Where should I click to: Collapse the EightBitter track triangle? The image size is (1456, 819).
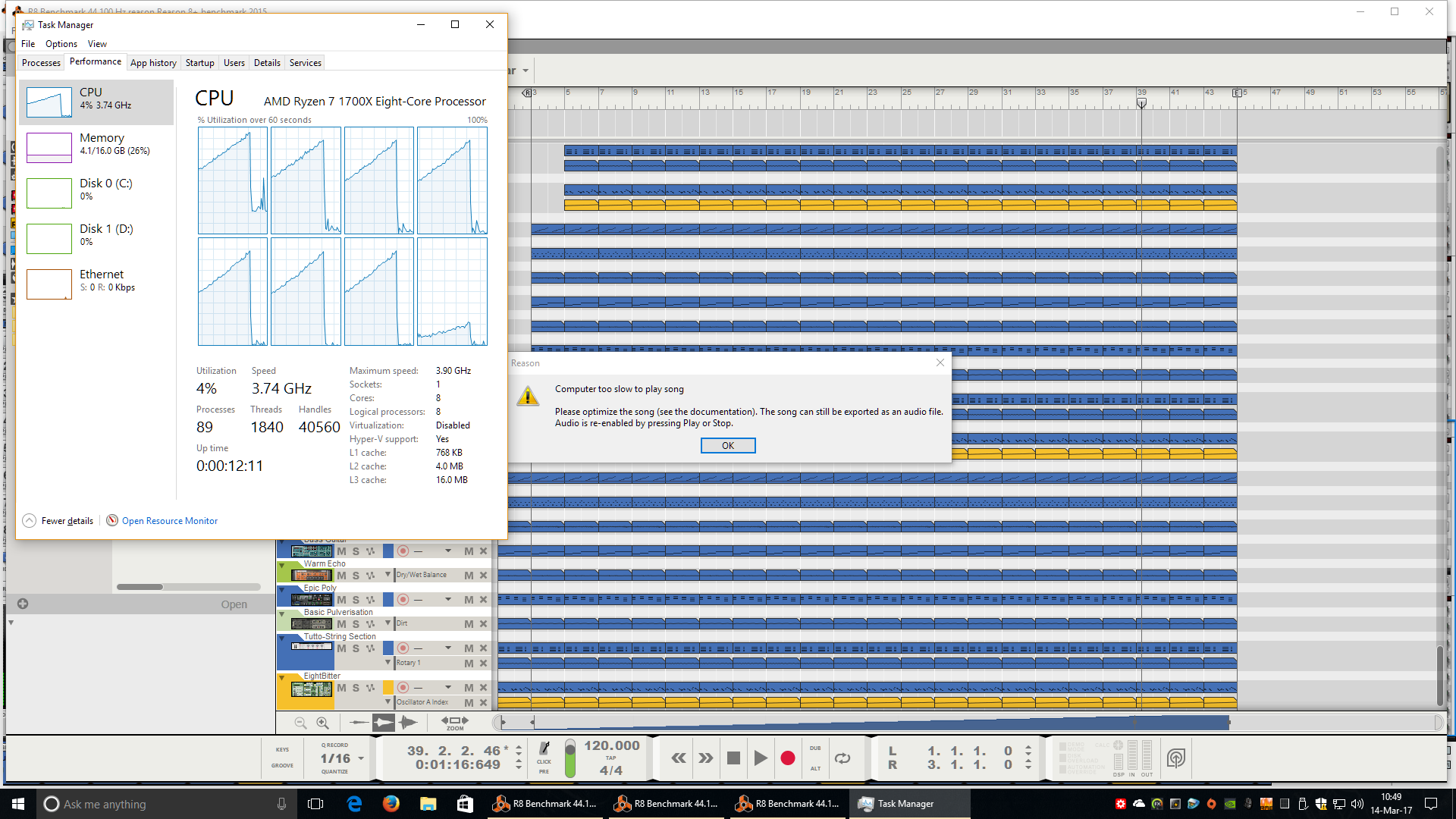point(282,677)
